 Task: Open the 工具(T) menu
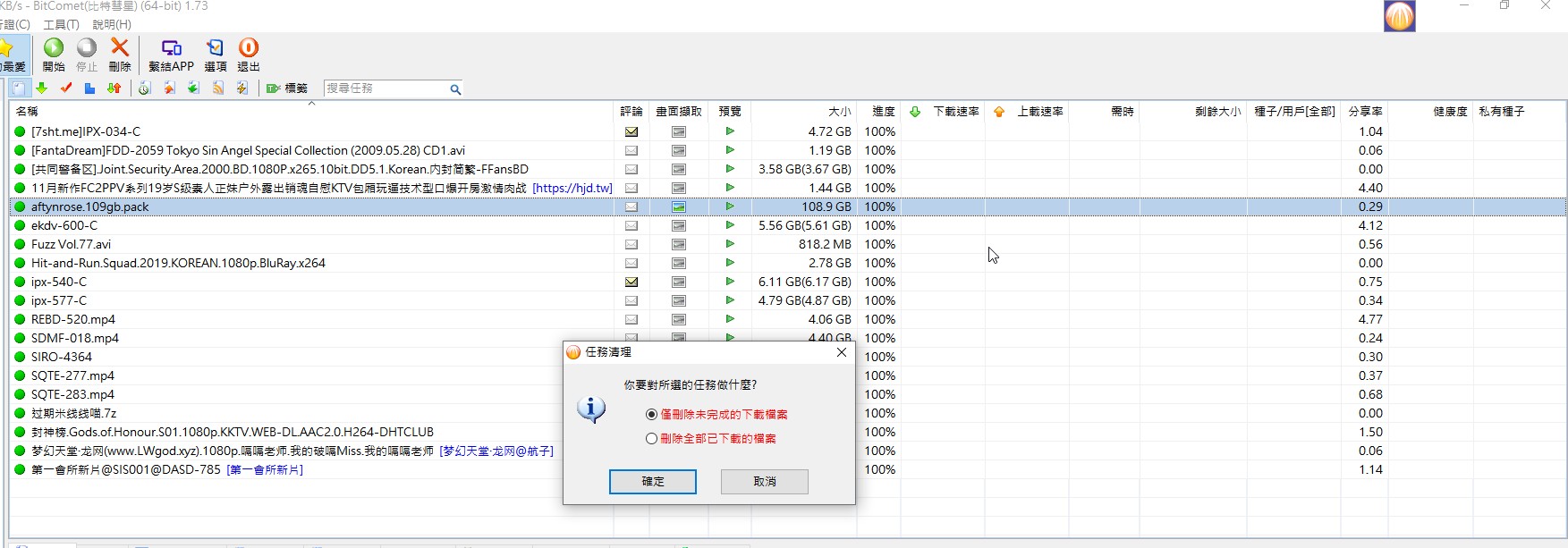(62, 25)
